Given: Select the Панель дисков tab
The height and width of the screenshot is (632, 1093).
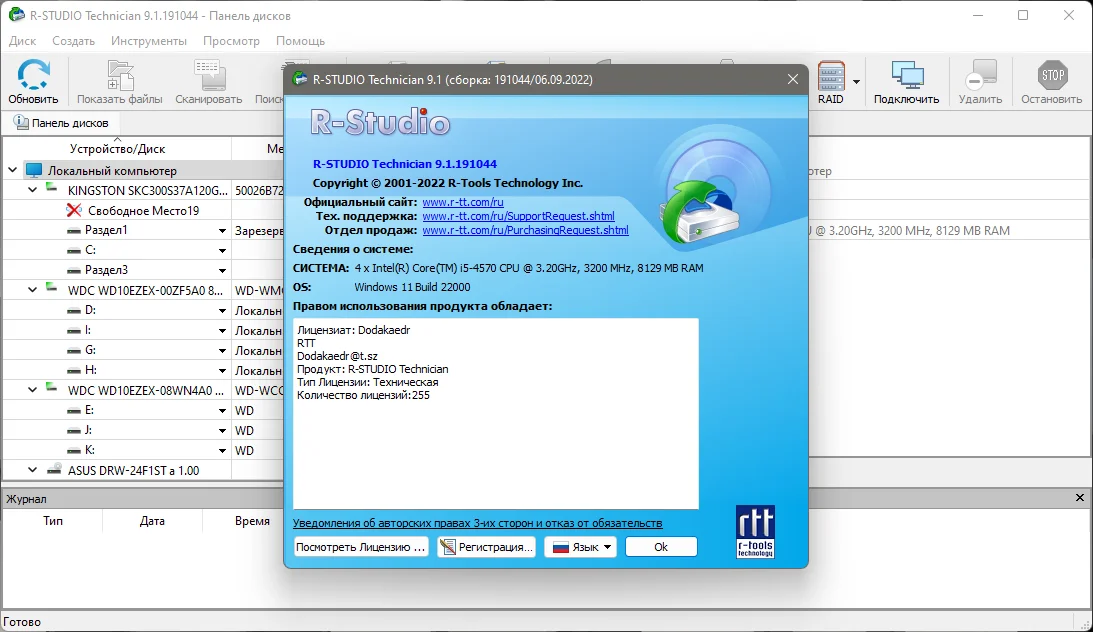Looking at the screenshot, I should point(62,123).
